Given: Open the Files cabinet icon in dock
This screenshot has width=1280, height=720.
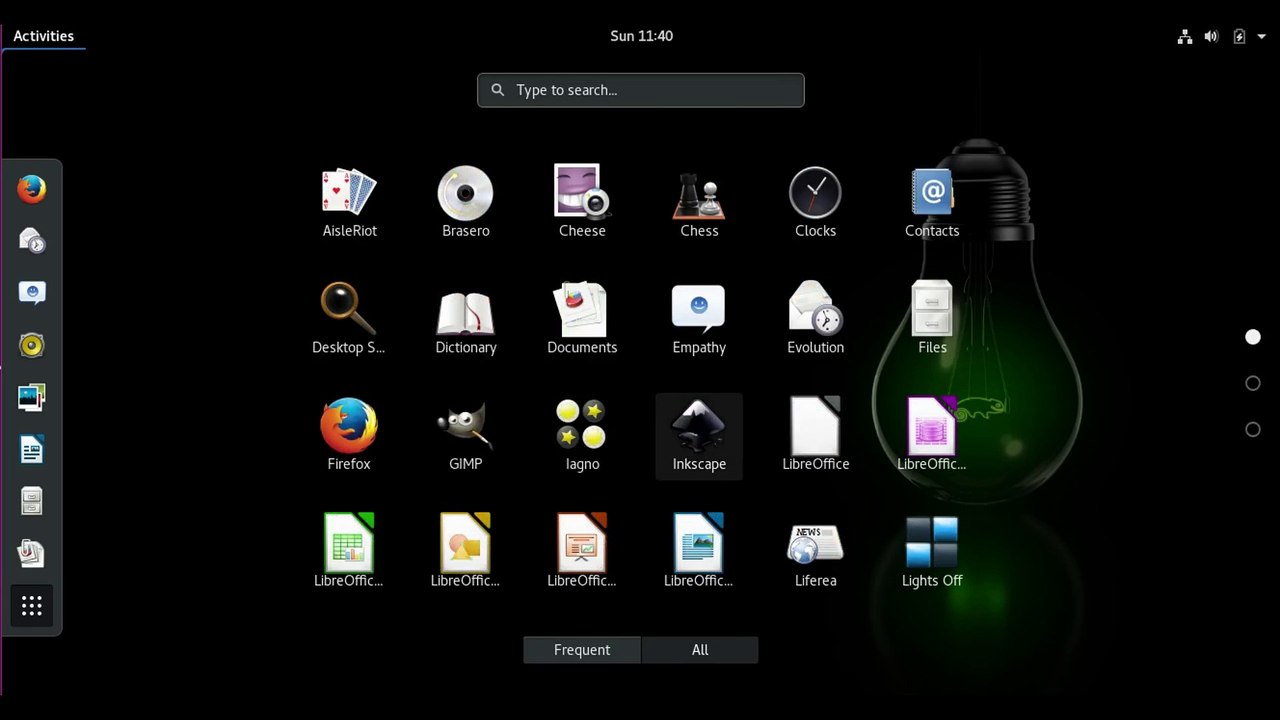Looking at the screenshot, I should click(x=32, y=501).
